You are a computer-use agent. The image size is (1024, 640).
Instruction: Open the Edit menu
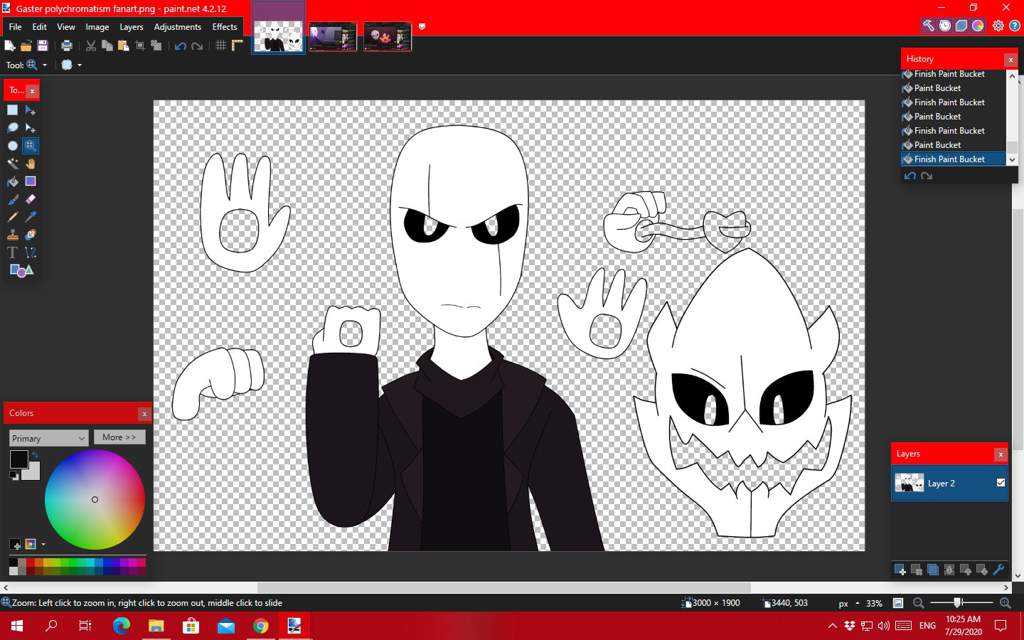click(x=39, y=27)
